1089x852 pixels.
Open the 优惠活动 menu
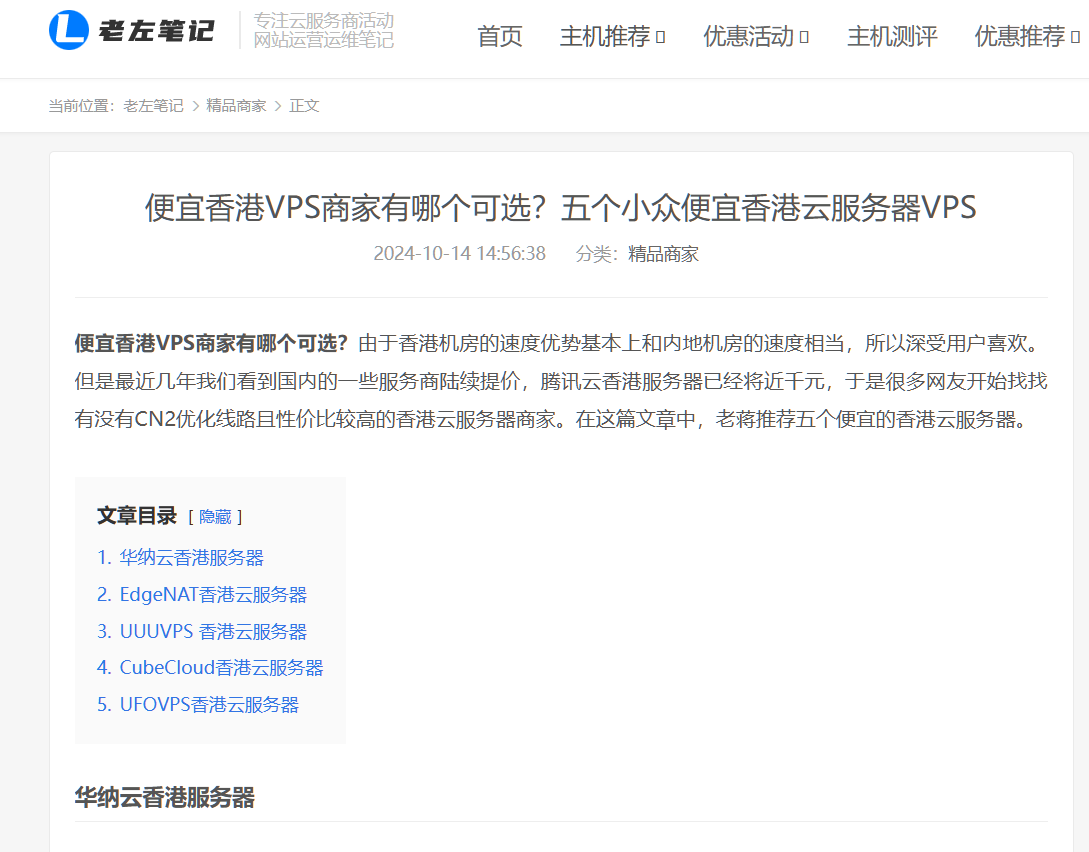(x=749, y=36)
